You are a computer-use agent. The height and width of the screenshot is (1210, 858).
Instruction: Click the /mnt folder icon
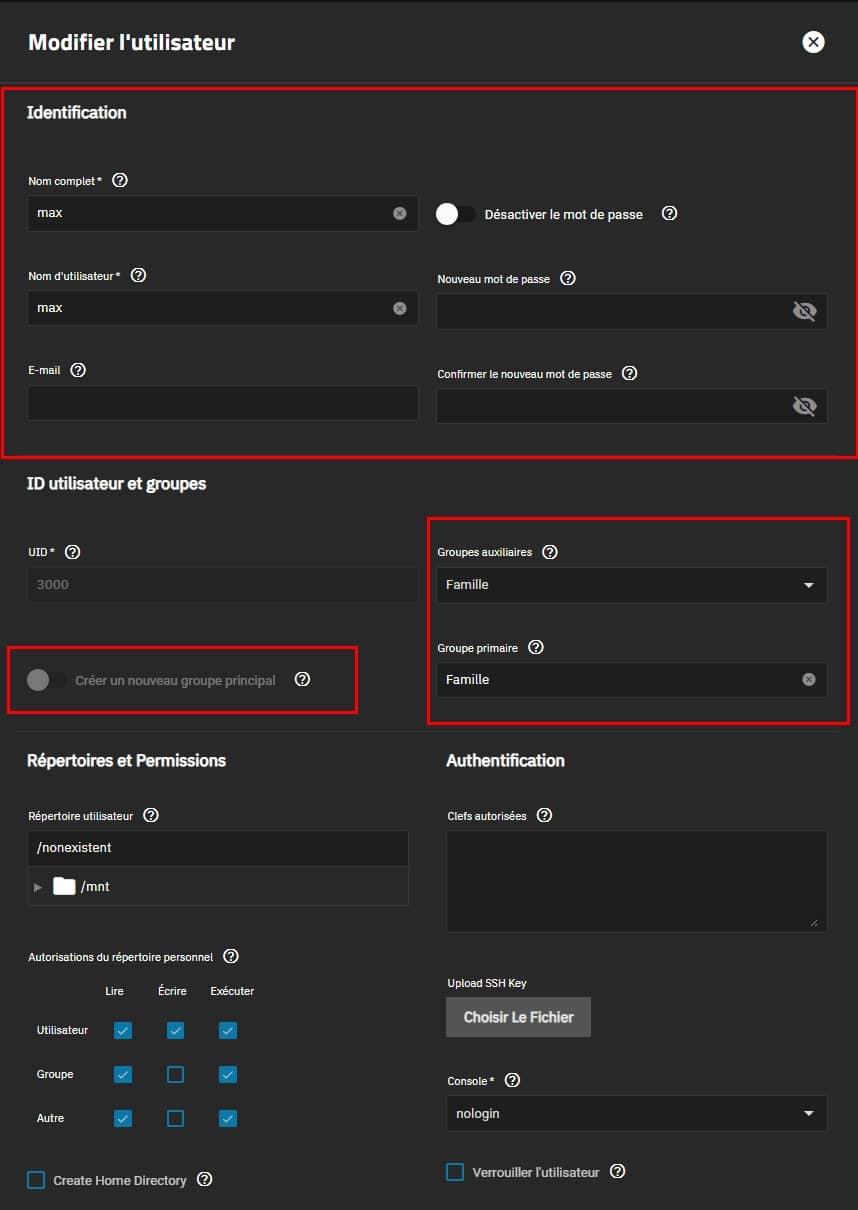[x=64, y=886]
